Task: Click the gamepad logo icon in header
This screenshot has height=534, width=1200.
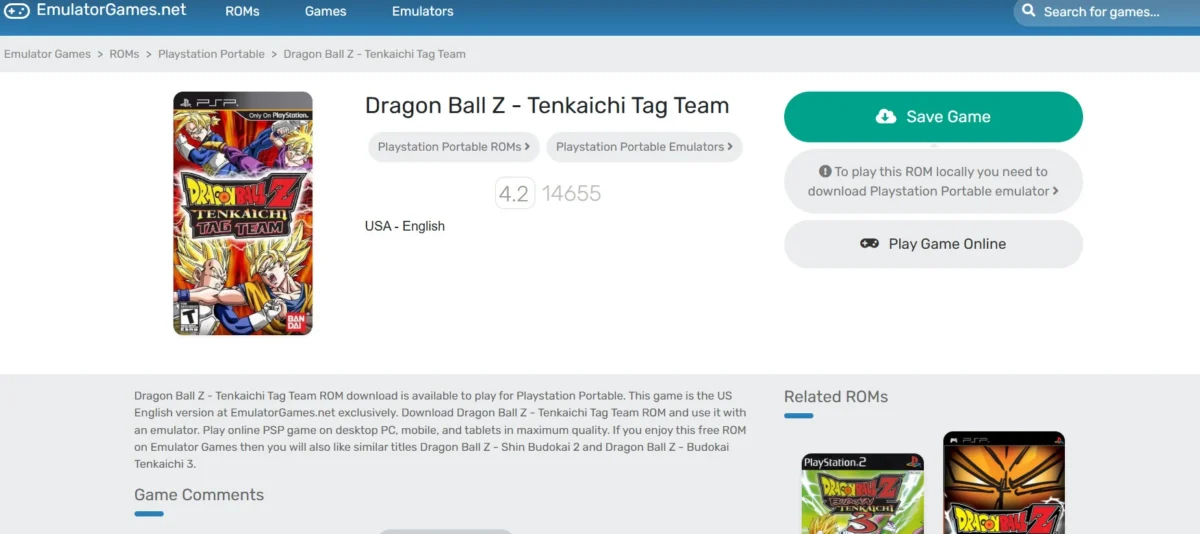Action: [16, 11]
